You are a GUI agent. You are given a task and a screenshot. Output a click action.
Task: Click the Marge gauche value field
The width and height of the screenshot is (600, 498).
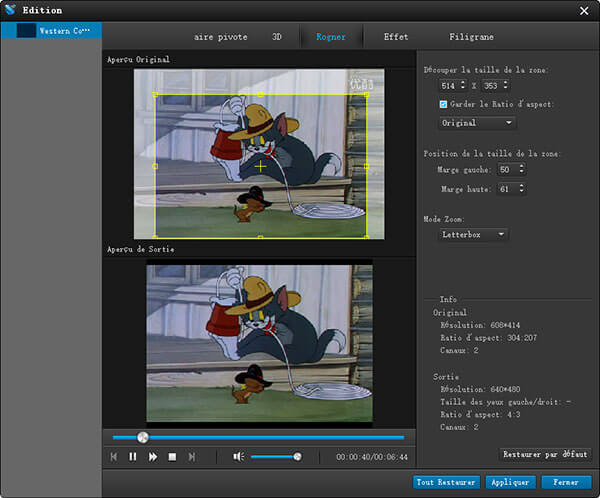tap(507, 170)
